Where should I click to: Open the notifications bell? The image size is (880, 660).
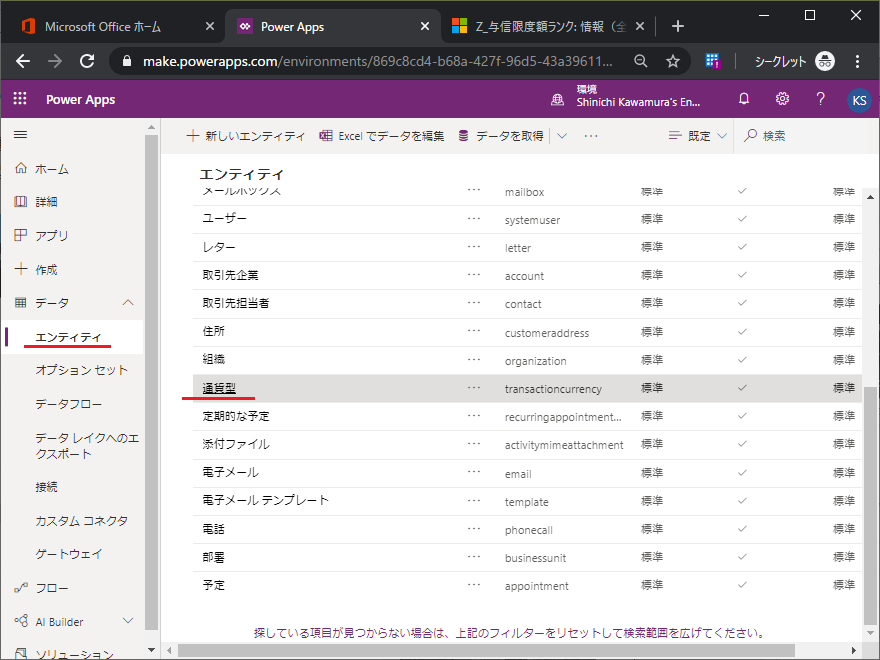[x=744, y=99]
